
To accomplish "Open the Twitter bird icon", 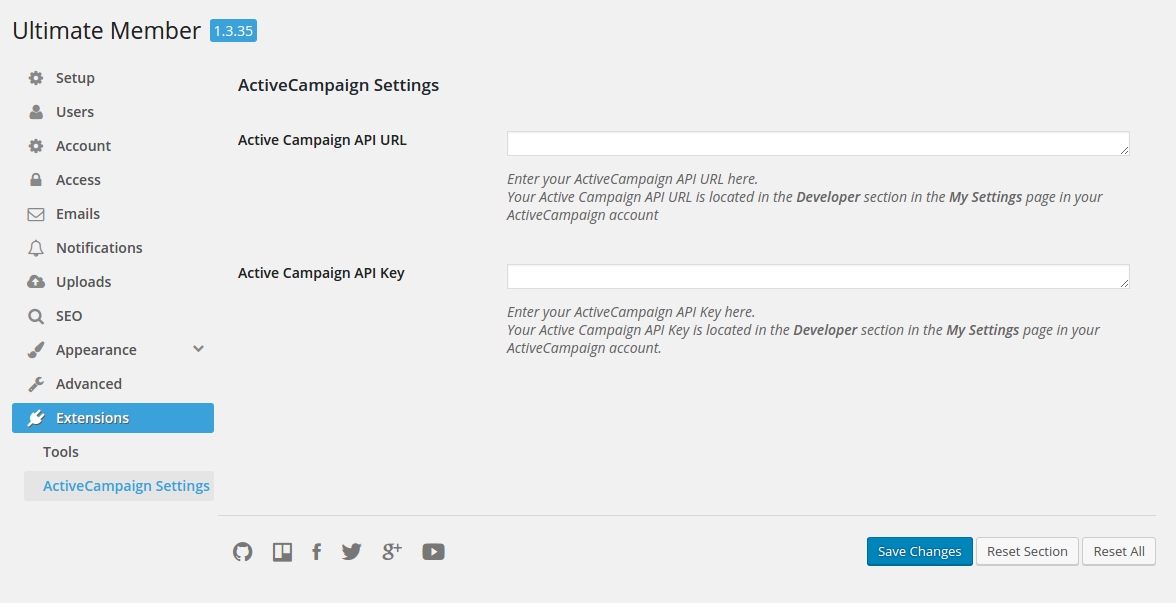I will 352,552.
